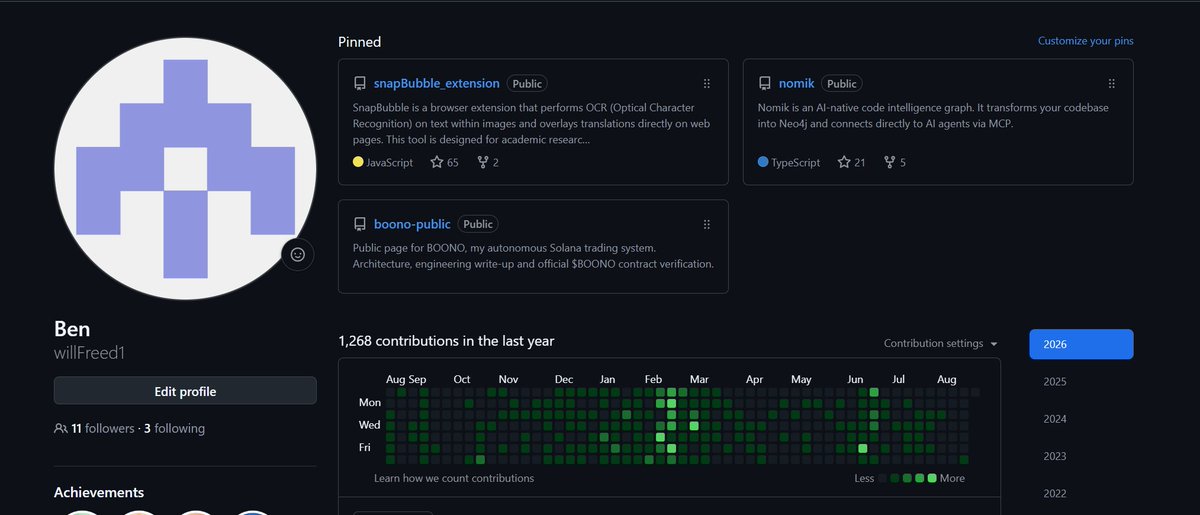Image resolution: width=1200 pixels, height=515 pixels.
Task: Click the Fri row label in the graph
Action: (x=365, y=448)
